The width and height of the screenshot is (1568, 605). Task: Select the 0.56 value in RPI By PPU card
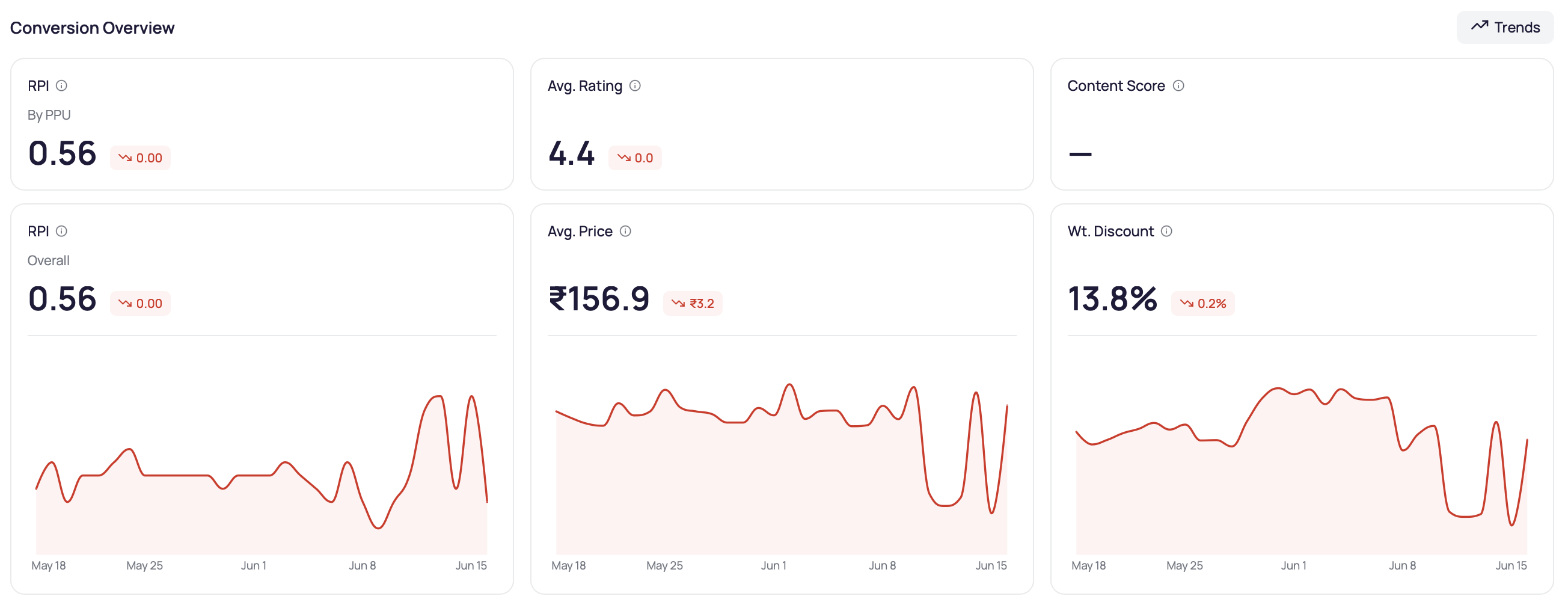(62, 153)
